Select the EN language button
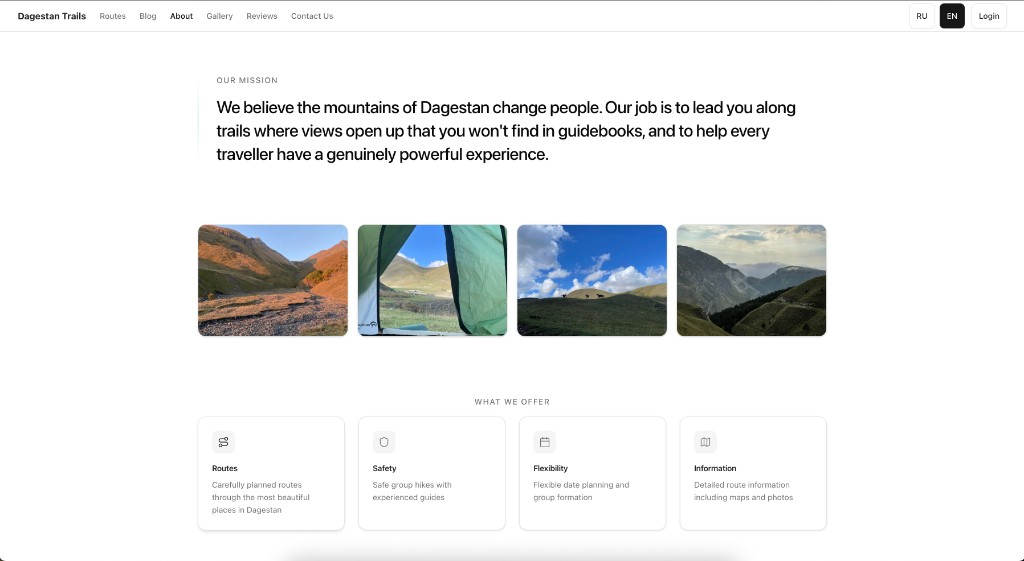The image size is (1024, 561). [952, 16]
